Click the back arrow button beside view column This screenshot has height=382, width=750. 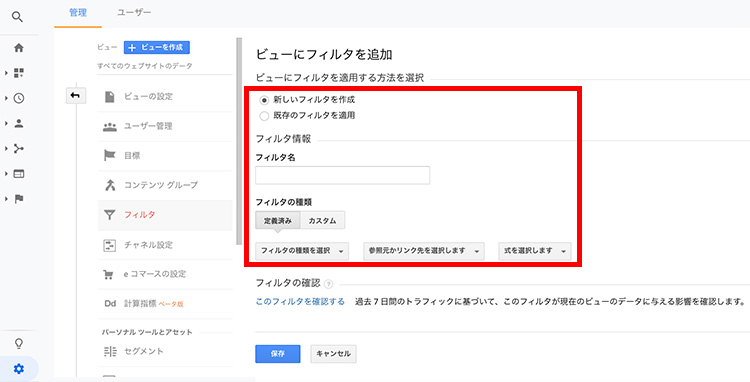click(75, 96)
